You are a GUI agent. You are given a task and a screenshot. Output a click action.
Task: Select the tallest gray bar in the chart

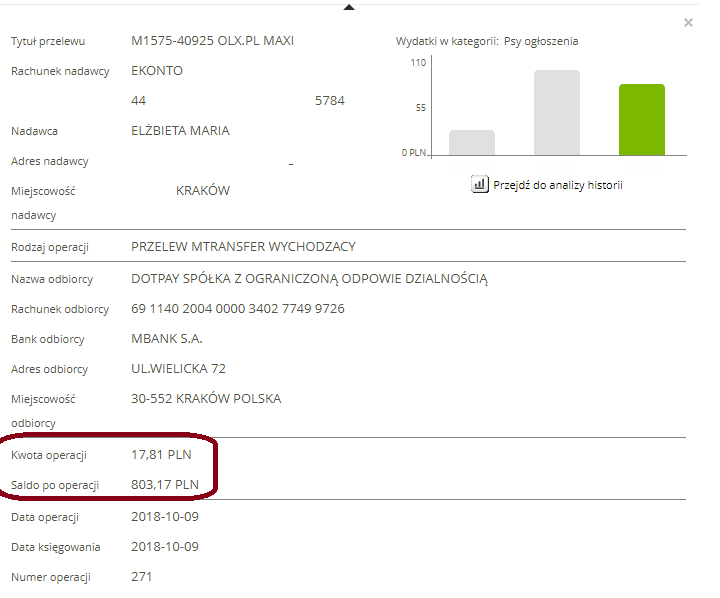tap(556, 113)
